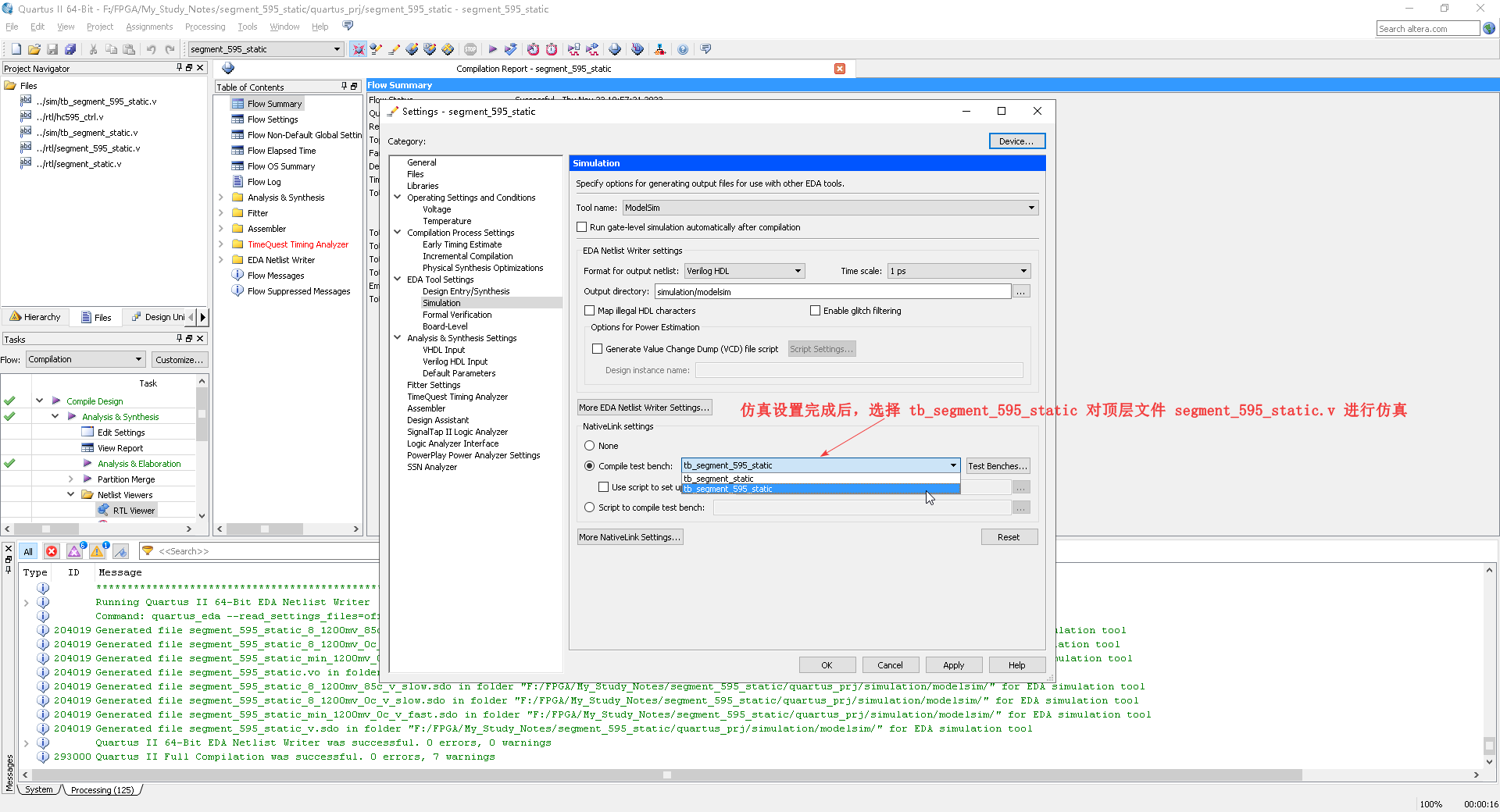The image size is (1500, 812).
Task: Switch to the Processing (125) messages tab
Action: (x=102, y=790)
